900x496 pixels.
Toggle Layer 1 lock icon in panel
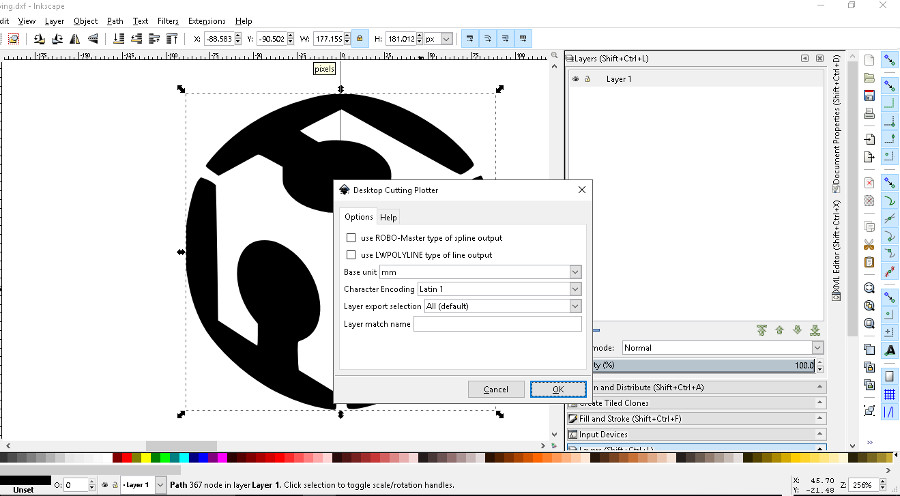coord(588,79)
